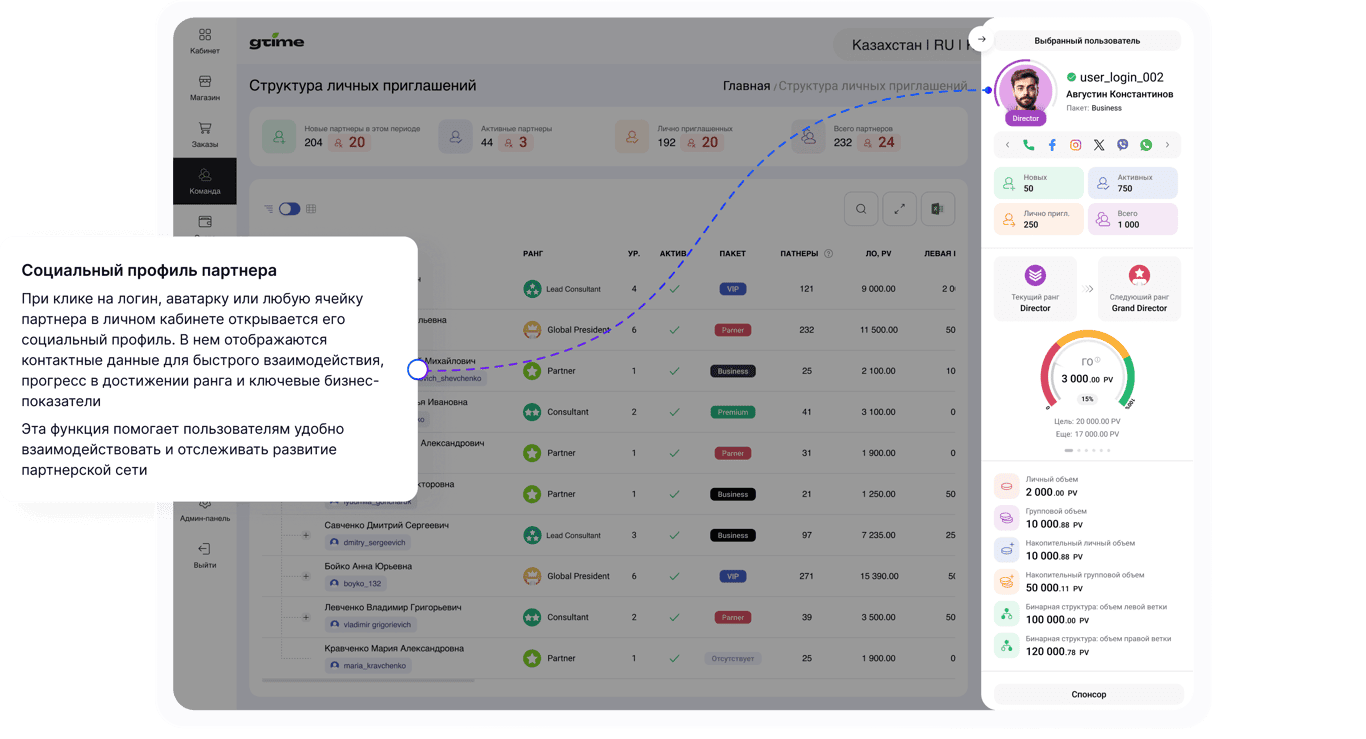1366x739 pixels.
Task: Go to Заказы in the sidebar
Action: click(205, 135)
